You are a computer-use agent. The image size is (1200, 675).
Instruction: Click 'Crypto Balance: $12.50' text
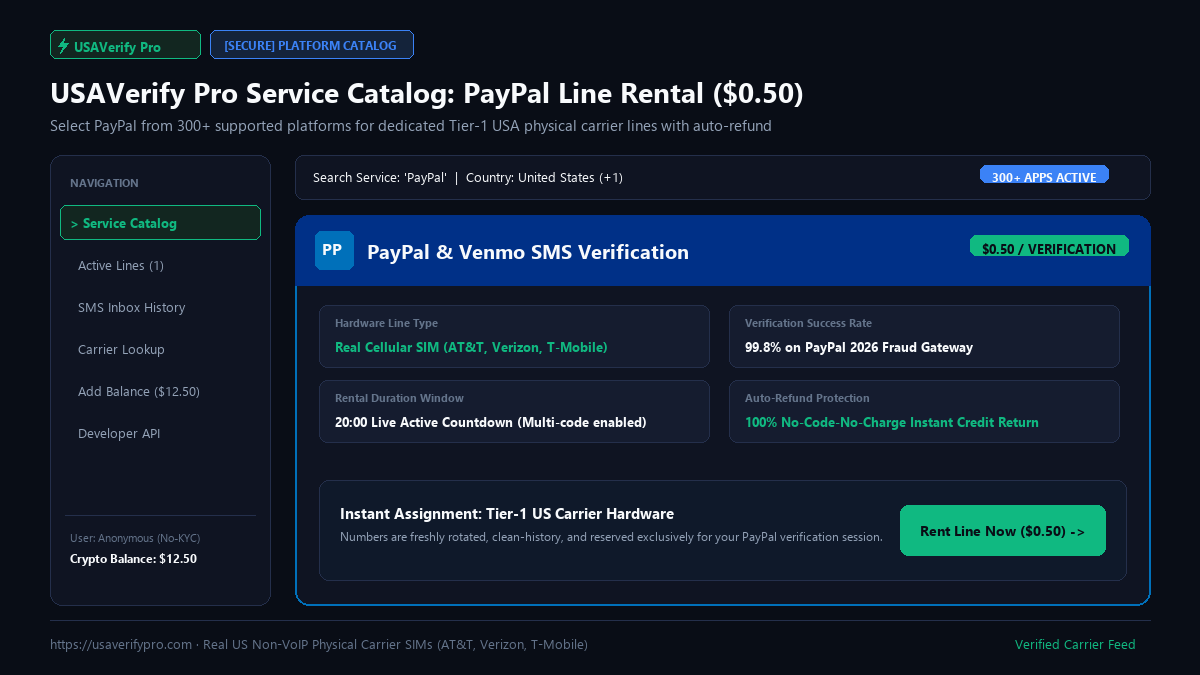tap(133, 559)
